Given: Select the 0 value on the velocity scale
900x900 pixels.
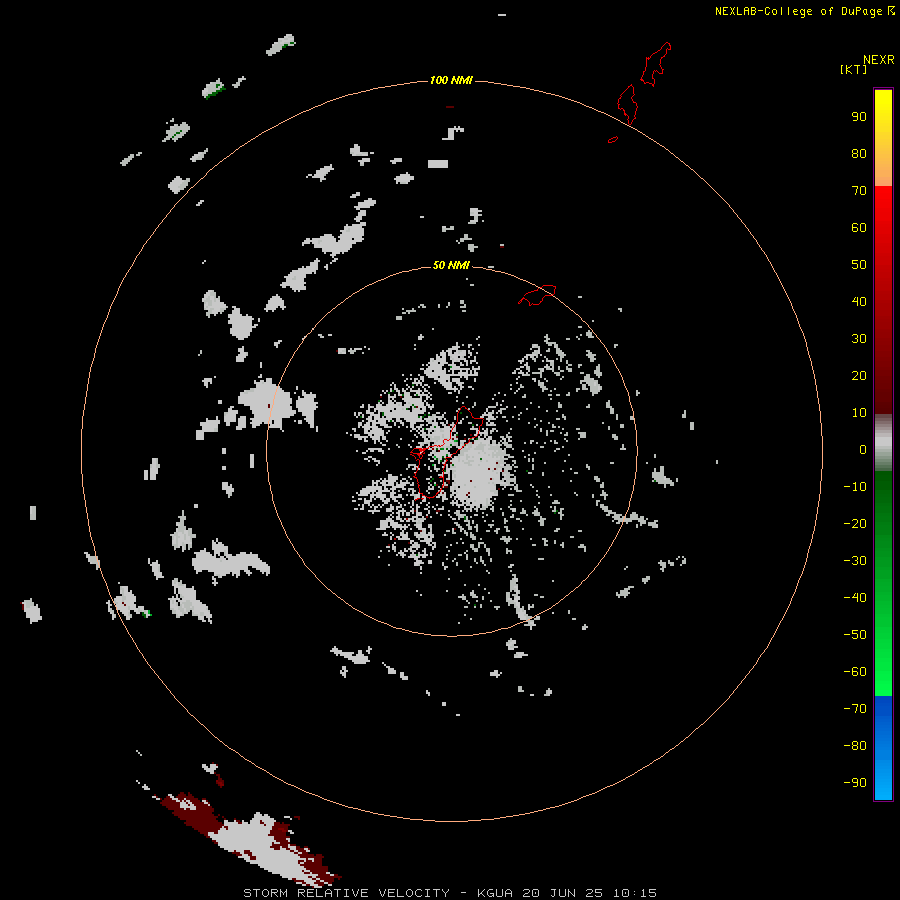Looking at the screenshot, I should pyautogui.click(x=863, y=449).
